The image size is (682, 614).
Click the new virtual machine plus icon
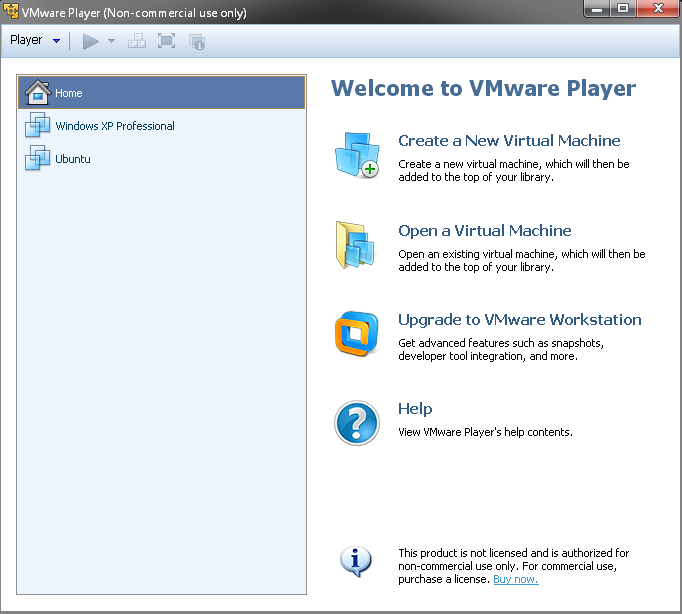357,155
